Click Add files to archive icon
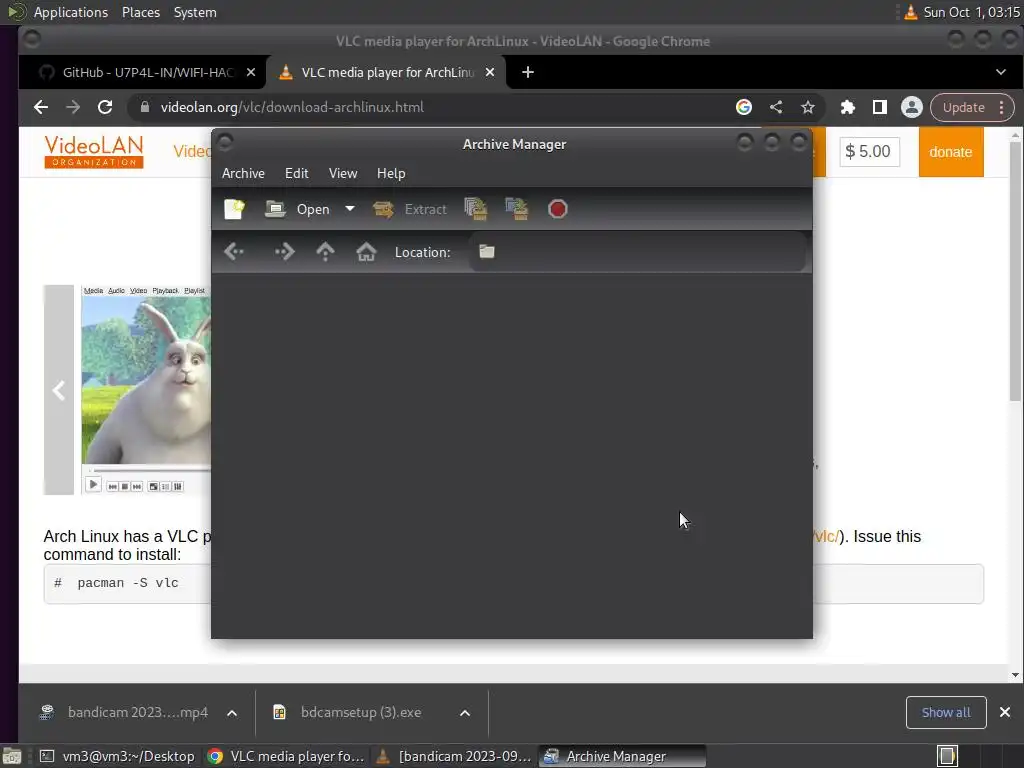The image size is (1024, 768). (x=475, y=209)
